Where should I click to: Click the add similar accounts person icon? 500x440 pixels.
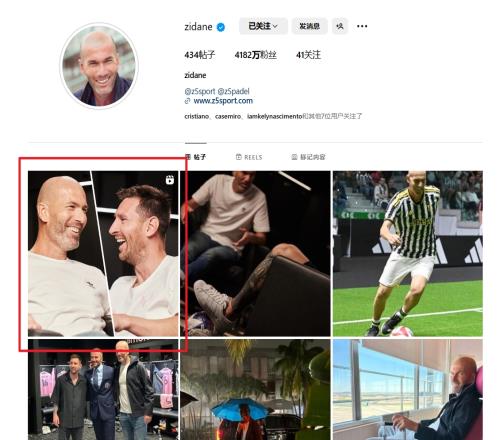(340, 26)
